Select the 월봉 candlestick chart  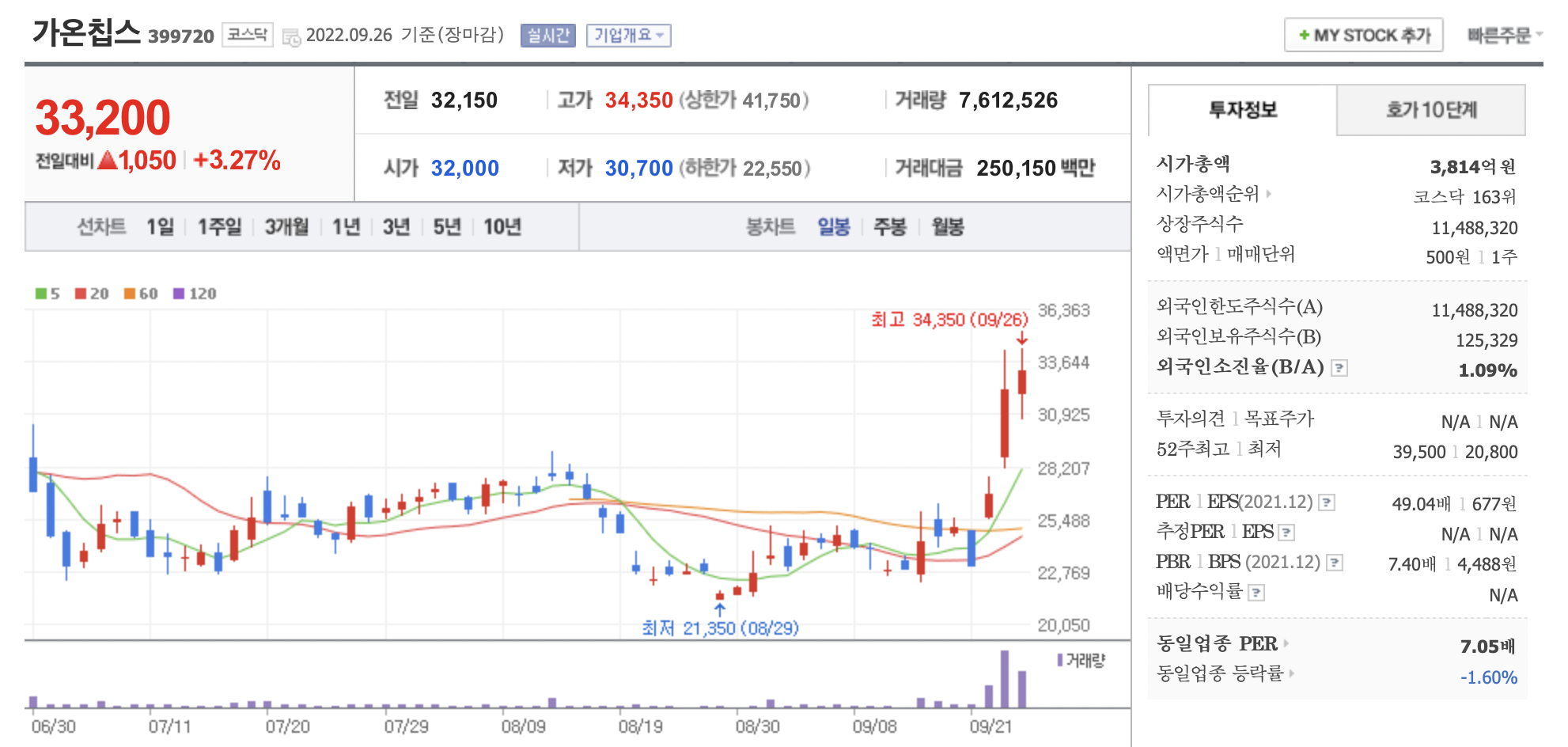(x=947, y=227)
